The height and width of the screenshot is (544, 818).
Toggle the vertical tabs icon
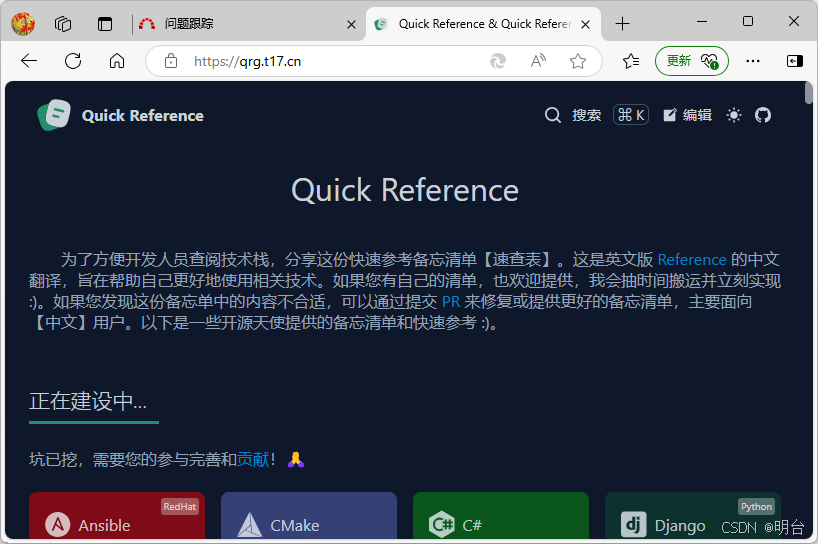[105, 24]
